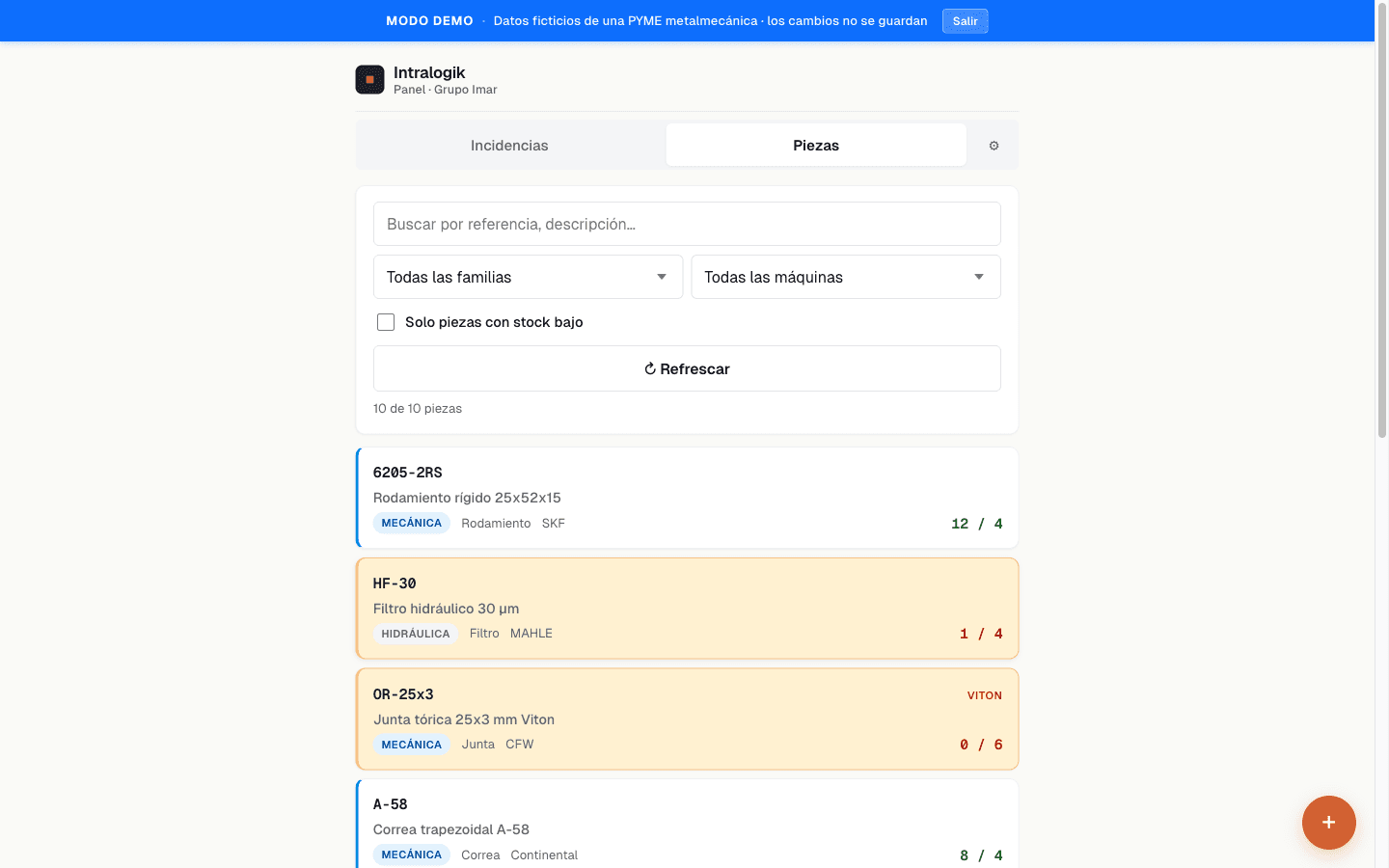Click the orange plus add button
Screen dimensions: 1389x868
point(1328,823)
